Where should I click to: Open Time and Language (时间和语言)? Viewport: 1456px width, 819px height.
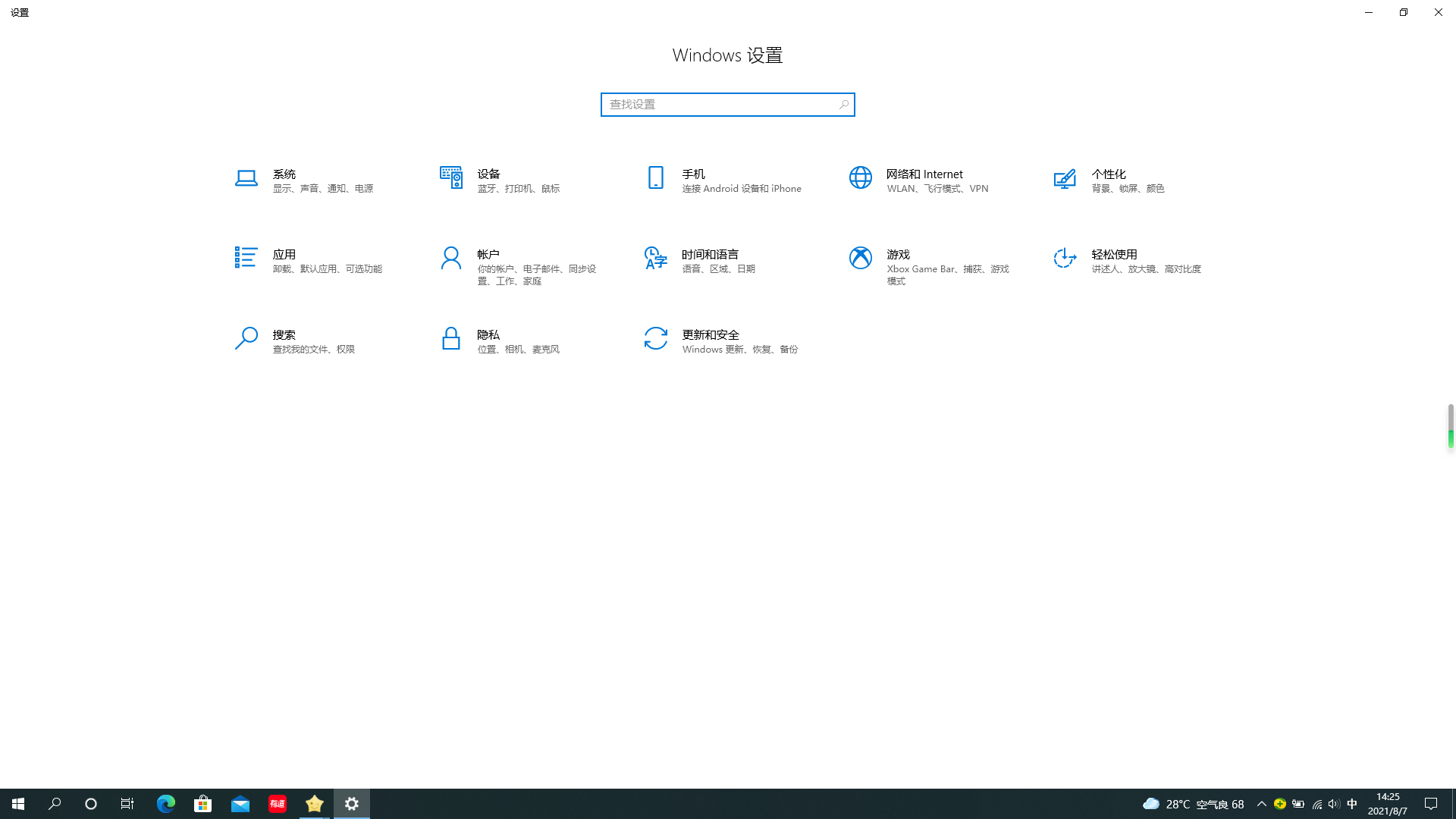pos(710,255)
